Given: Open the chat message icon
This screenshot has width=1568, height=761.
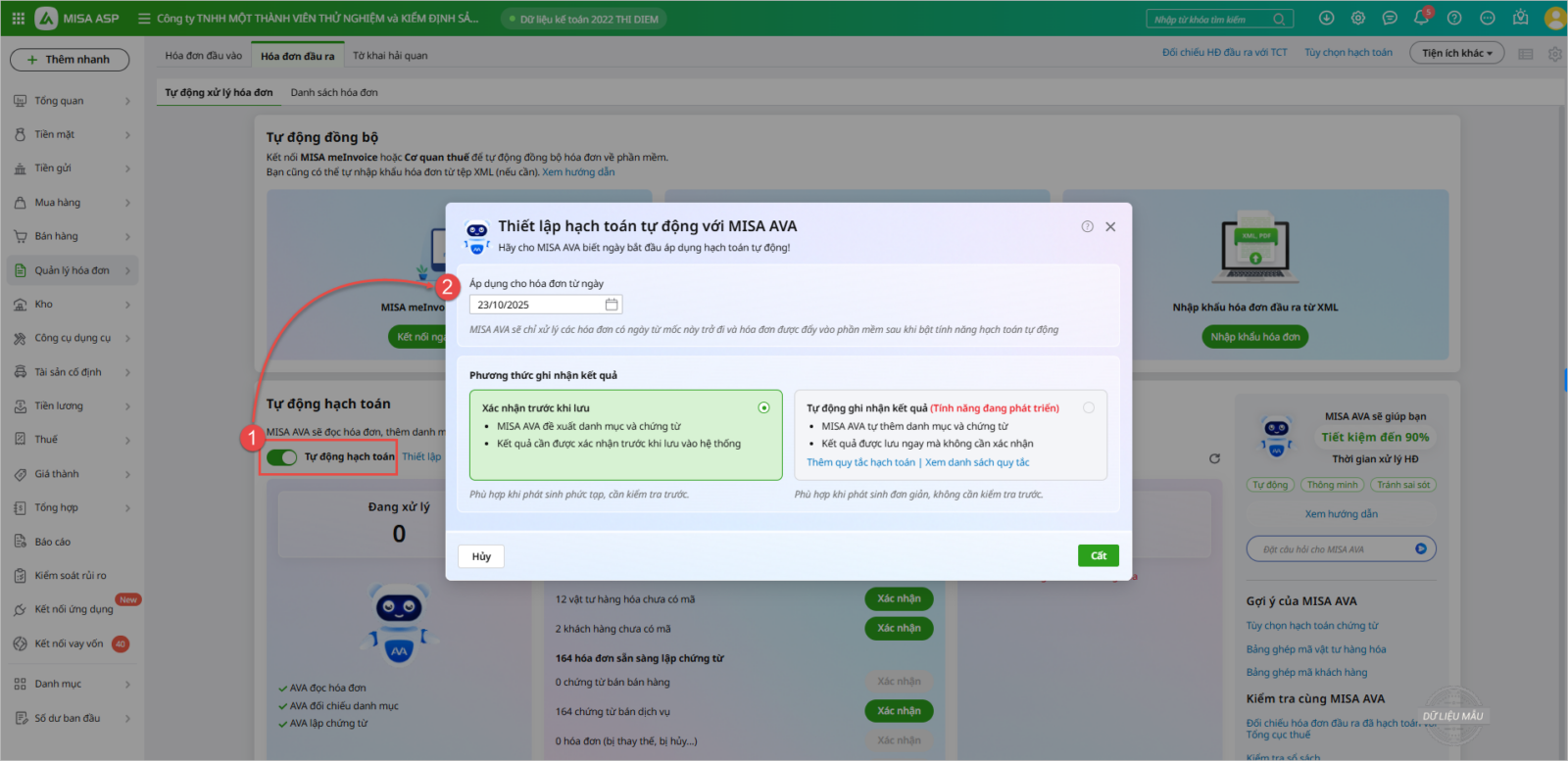Looking at the screenshot, I should (x=1390, y=19).
